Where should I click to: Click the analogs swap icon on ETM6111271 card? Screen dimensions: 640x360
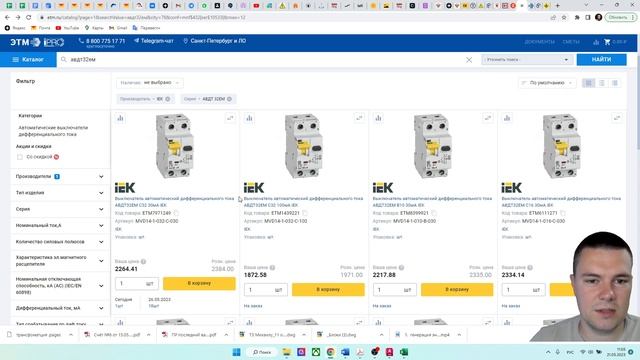point(617,118)
